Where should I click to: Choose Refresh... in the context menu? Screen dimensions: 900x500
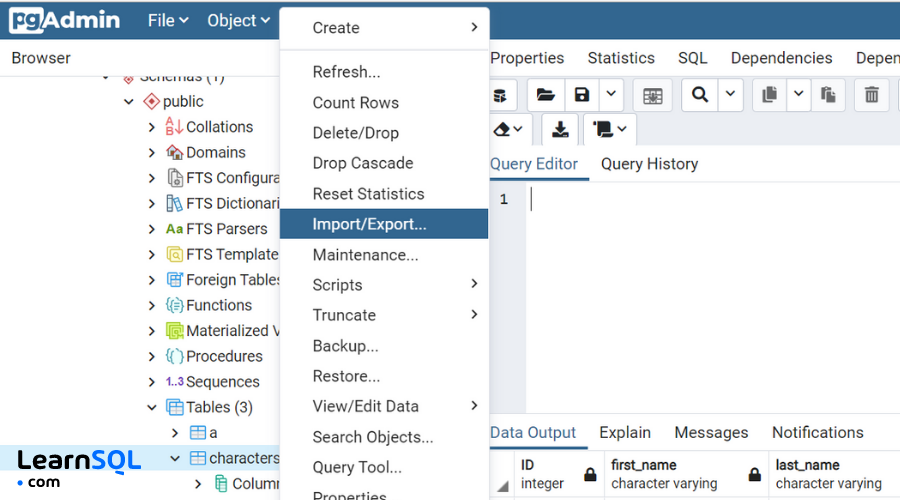(x=384, y=72)
